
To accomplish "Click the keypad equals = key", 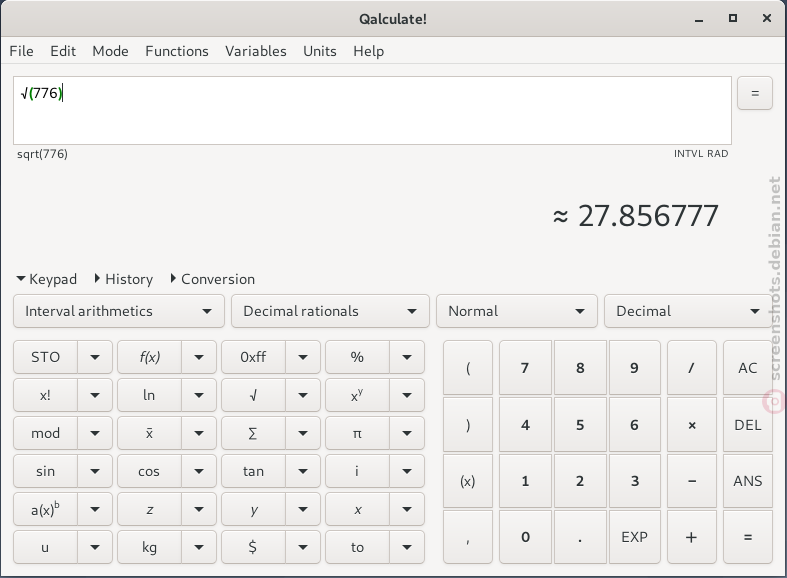I will click(x=747, y=537).
